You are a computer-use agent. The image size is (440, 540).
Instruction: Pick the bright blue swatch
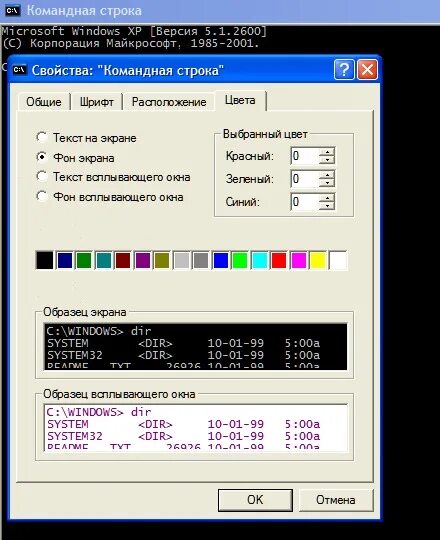221,260
